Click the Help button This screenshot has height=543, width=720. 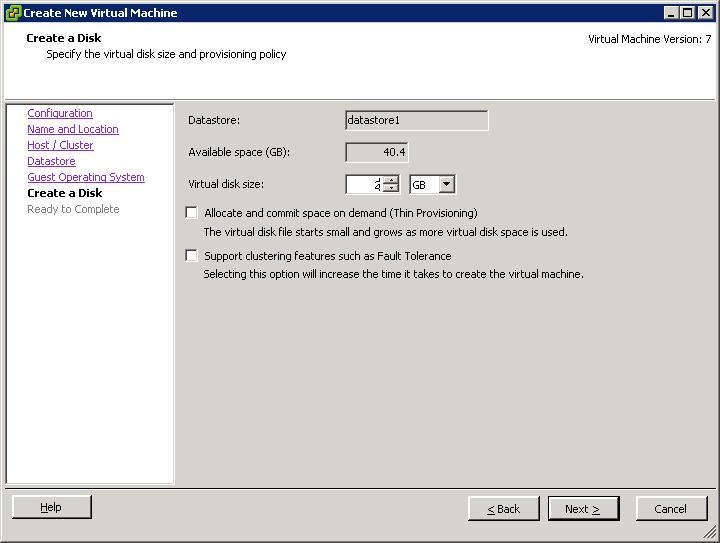coord(51,508)
